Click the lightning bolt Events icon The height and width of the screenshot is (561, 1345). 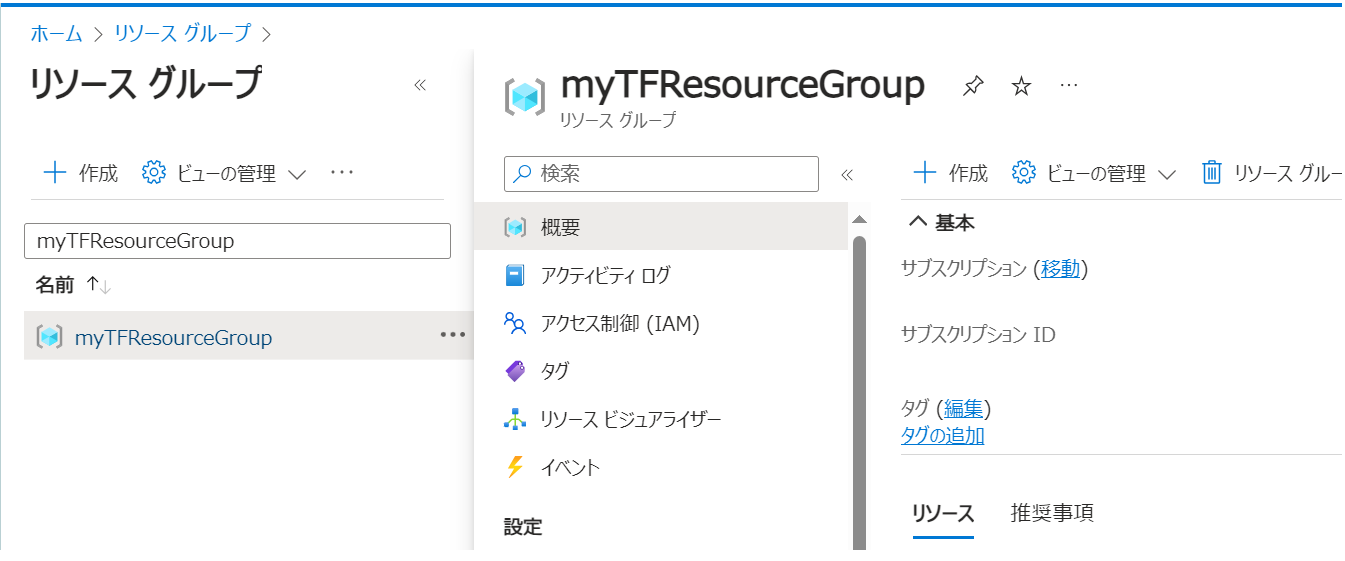pyautogui.click(x=515, y=467)
